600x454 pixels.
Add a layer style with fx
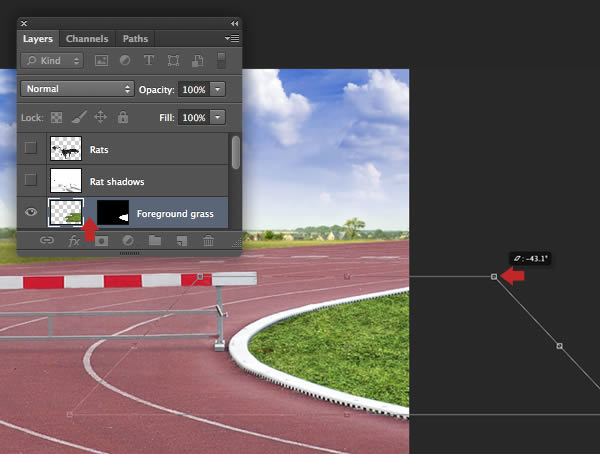pos(74,241)
